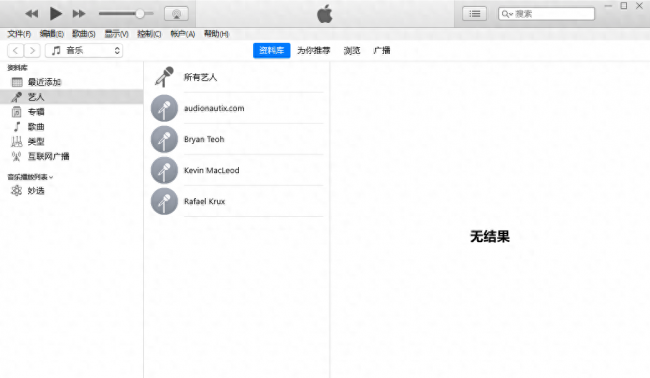The width and height of the screenshot is (650, 378).
Task: Open the 控制(C) menu
Action: click(x=149, y=34)
